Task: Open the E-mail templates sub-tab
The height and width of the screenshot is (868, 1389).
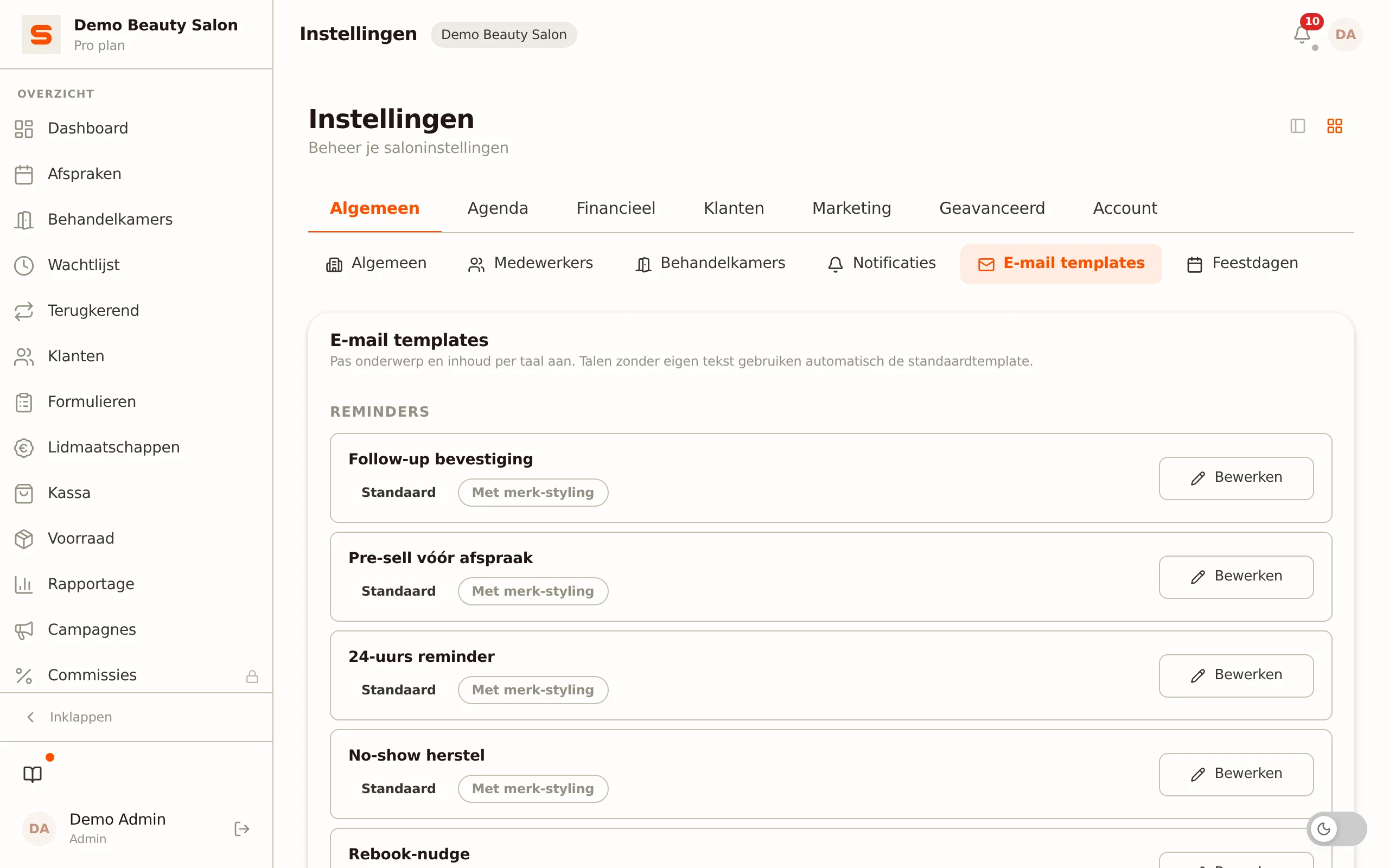Action: point(1061,264)
